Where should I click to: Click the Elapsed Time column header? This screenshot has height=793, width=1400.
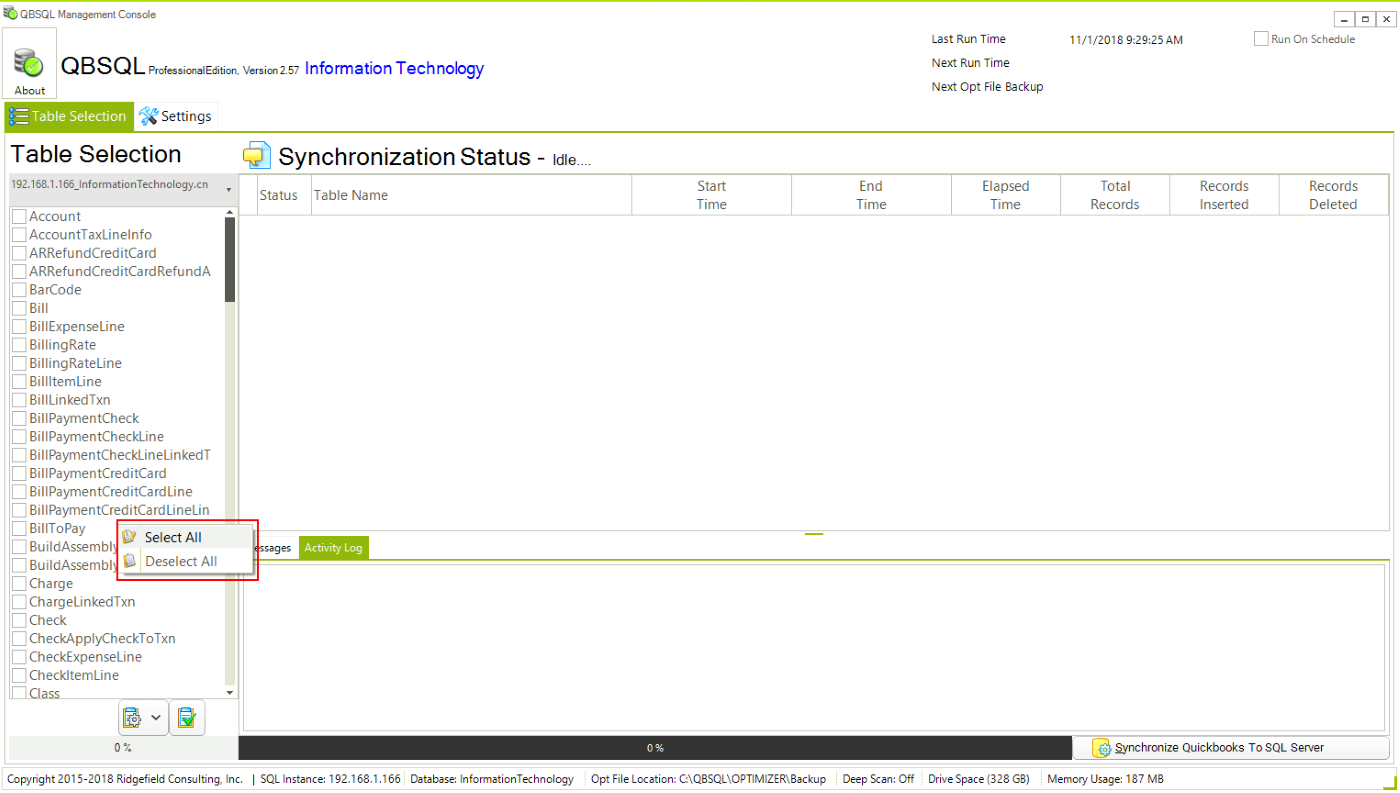click(1005, 195)
